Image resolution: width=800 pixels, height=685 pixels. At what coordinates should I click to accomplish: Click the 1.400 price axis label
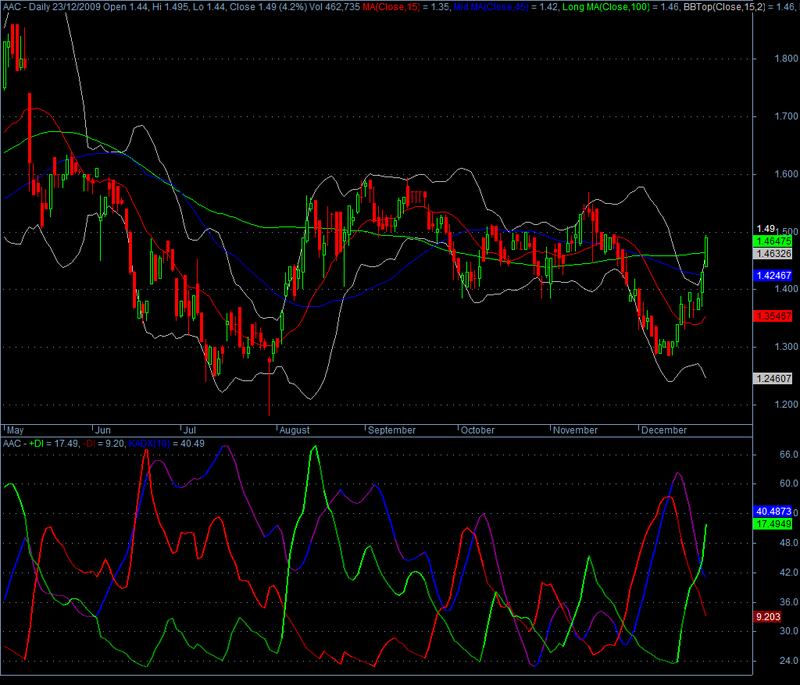(x=786, y=289)
